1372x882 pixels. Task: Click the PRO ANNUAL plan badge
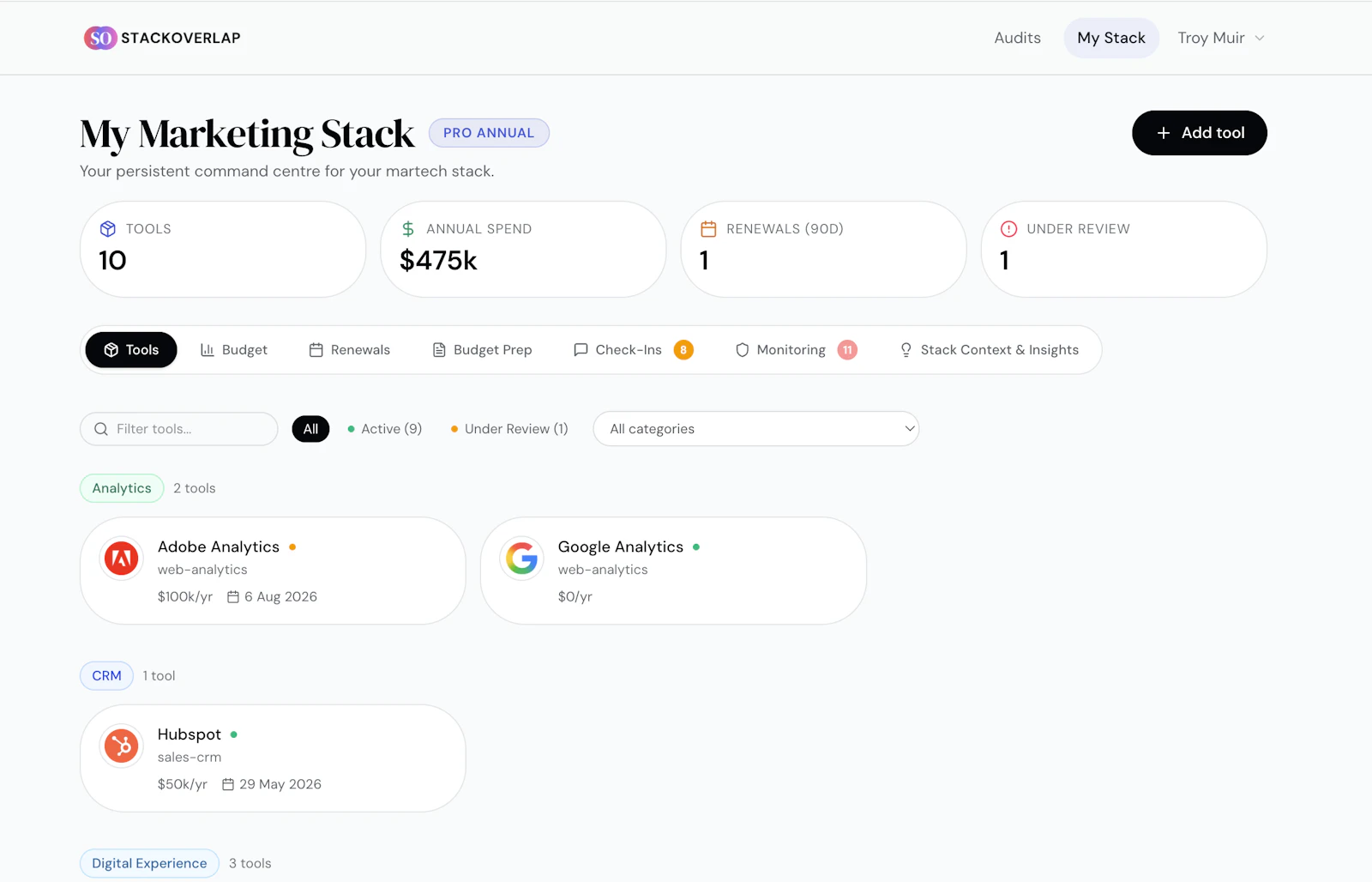click(489, 133)
